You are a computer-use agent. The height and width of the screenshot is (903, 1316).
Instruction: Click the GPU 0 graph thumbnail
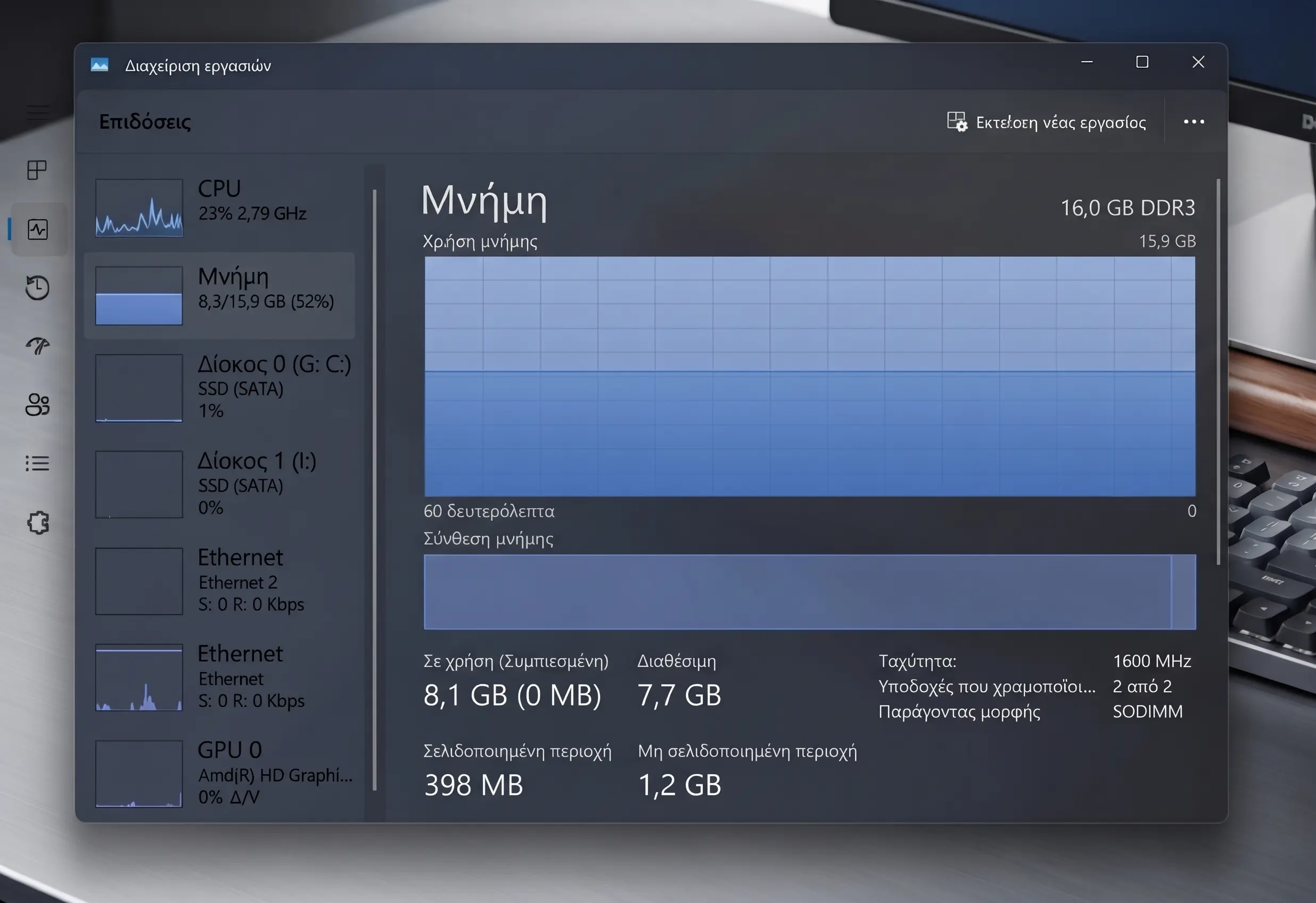(139, 773)
